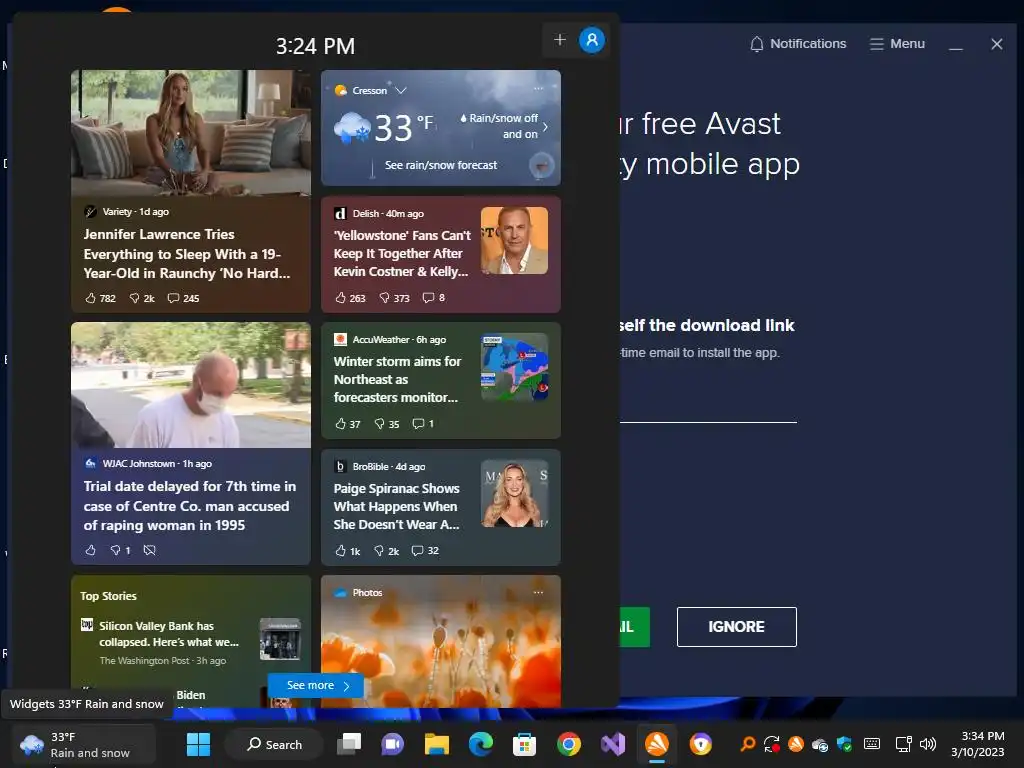Image resolution: width=1024 pixels, height=768 pixels.
Task: Open Microsoft Edge from the taskbar
Action: (x=481, y=744)
